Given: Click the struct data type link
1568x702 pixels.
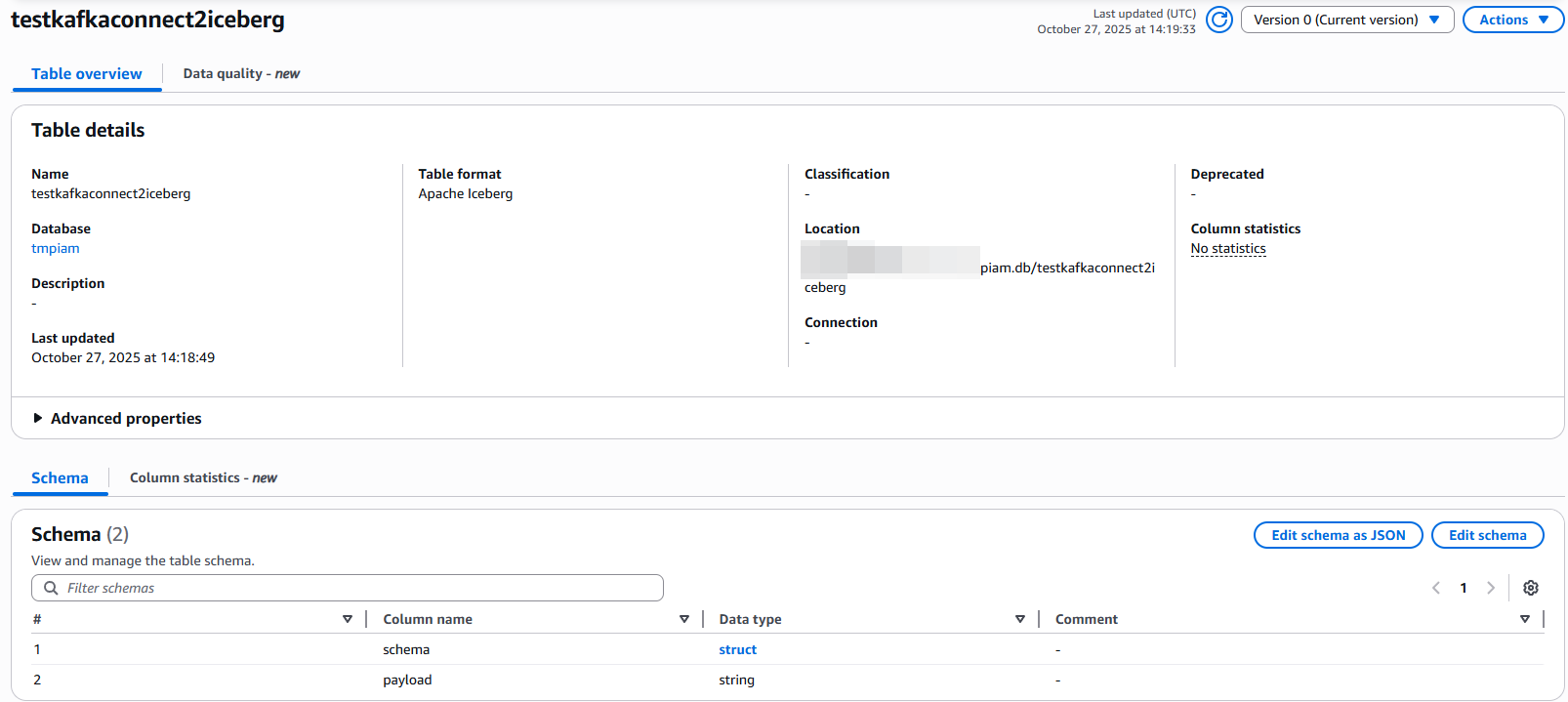Looking at the screenshot, I should [x=737, y=649].
